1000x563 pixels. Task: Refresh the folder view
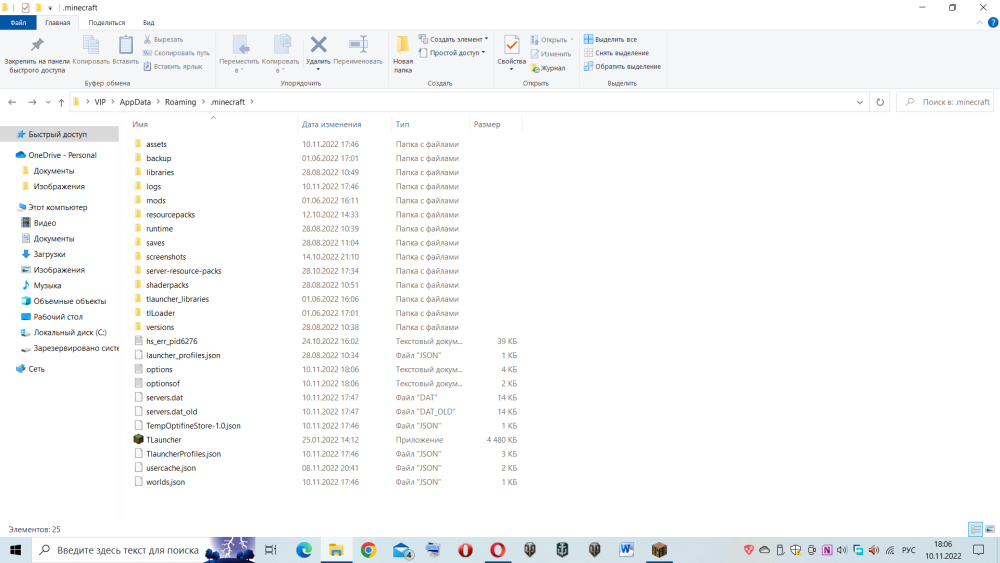tap(880, 102)
